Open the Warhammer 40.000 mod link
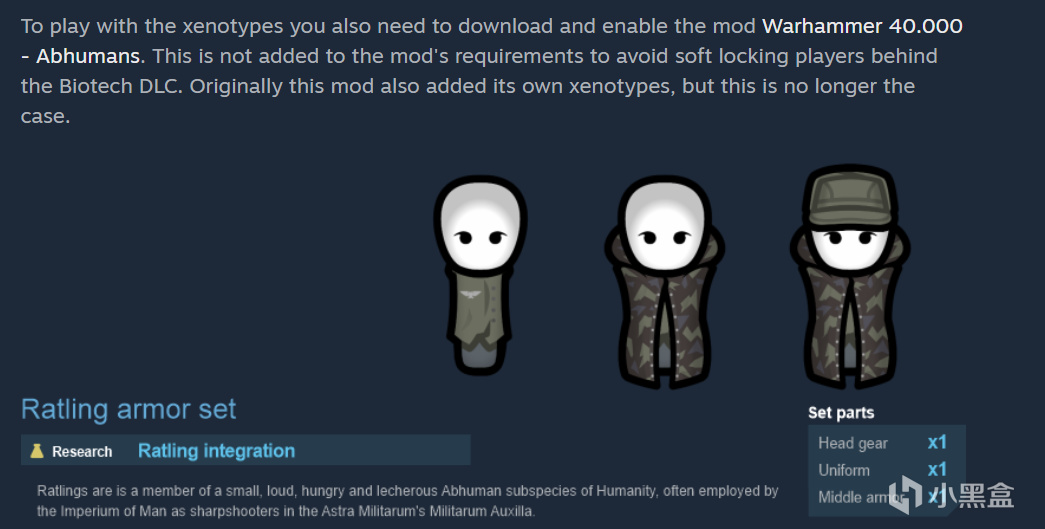The width and height of the screenshot is (1045, 529). click(x=862, y=26)
